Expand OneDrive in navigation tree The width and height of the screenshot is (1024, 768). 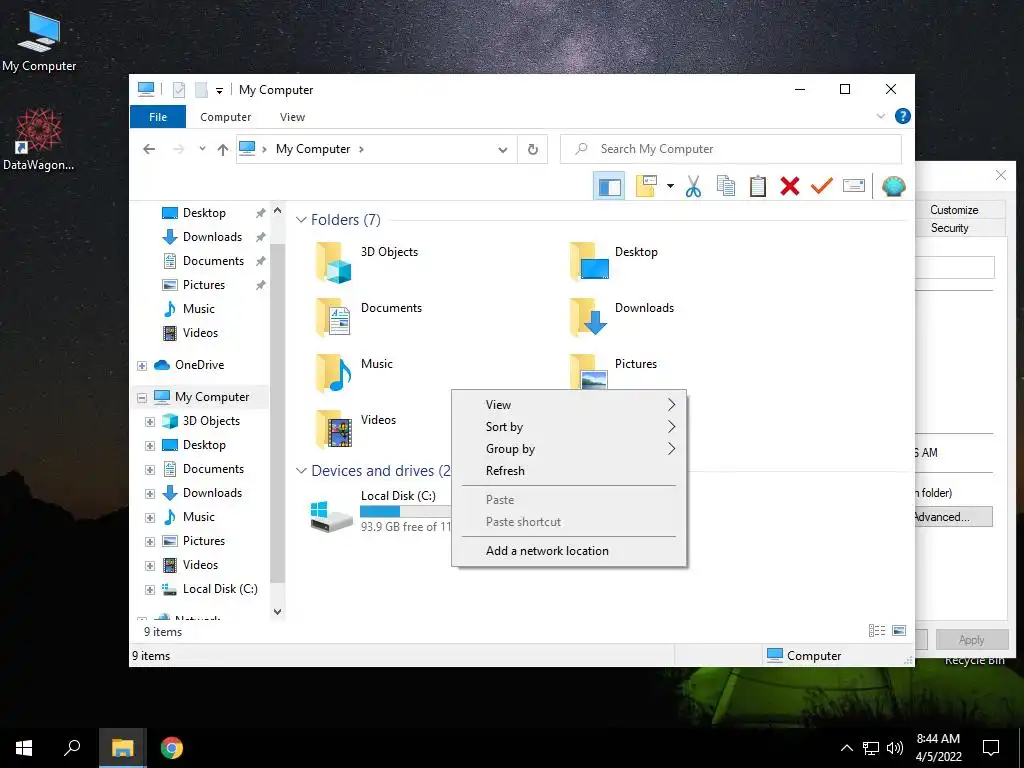tap(142, 366)
